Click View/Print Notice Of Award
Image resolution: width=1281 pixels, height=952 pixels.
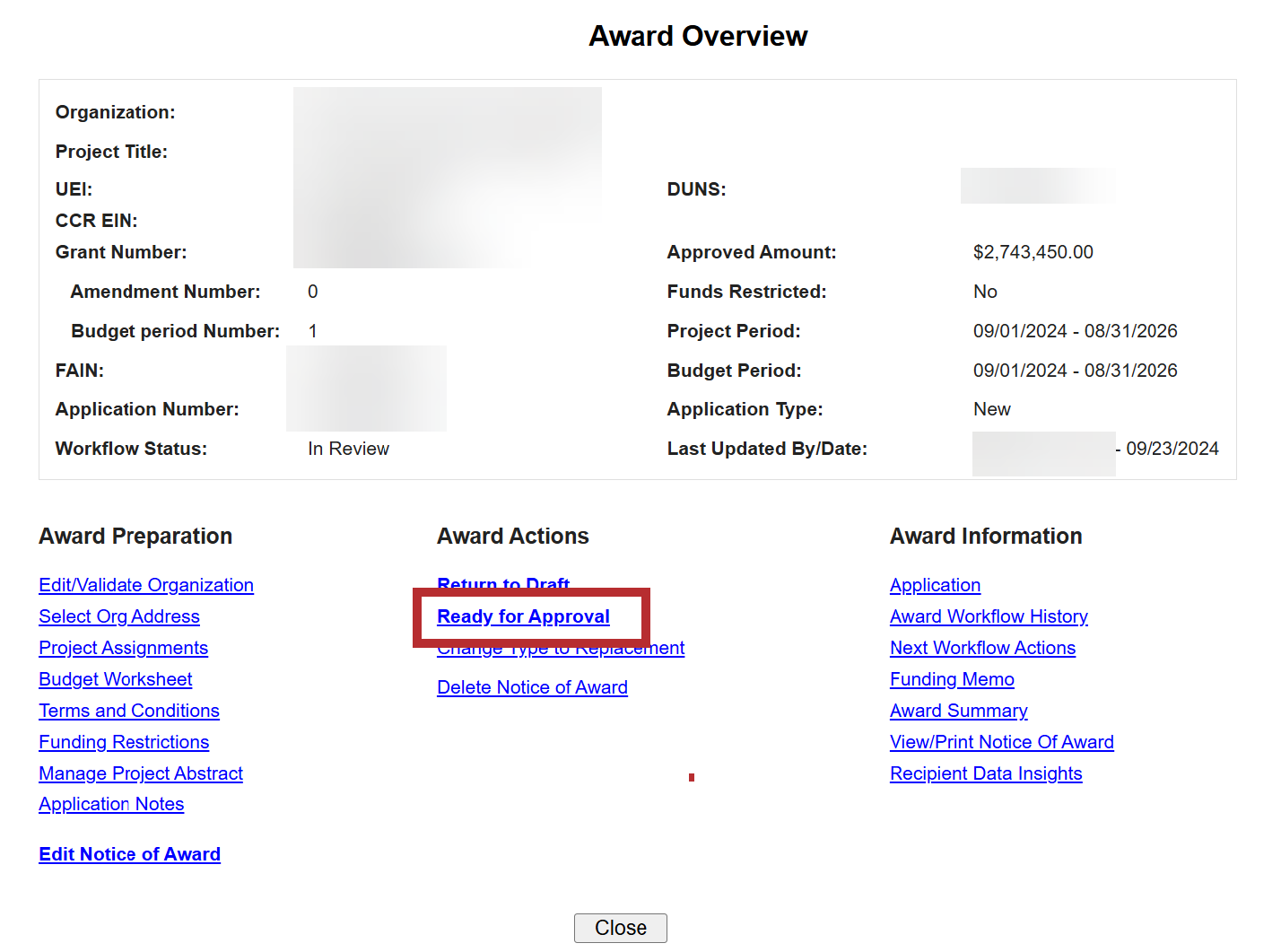pos(1001,742)
